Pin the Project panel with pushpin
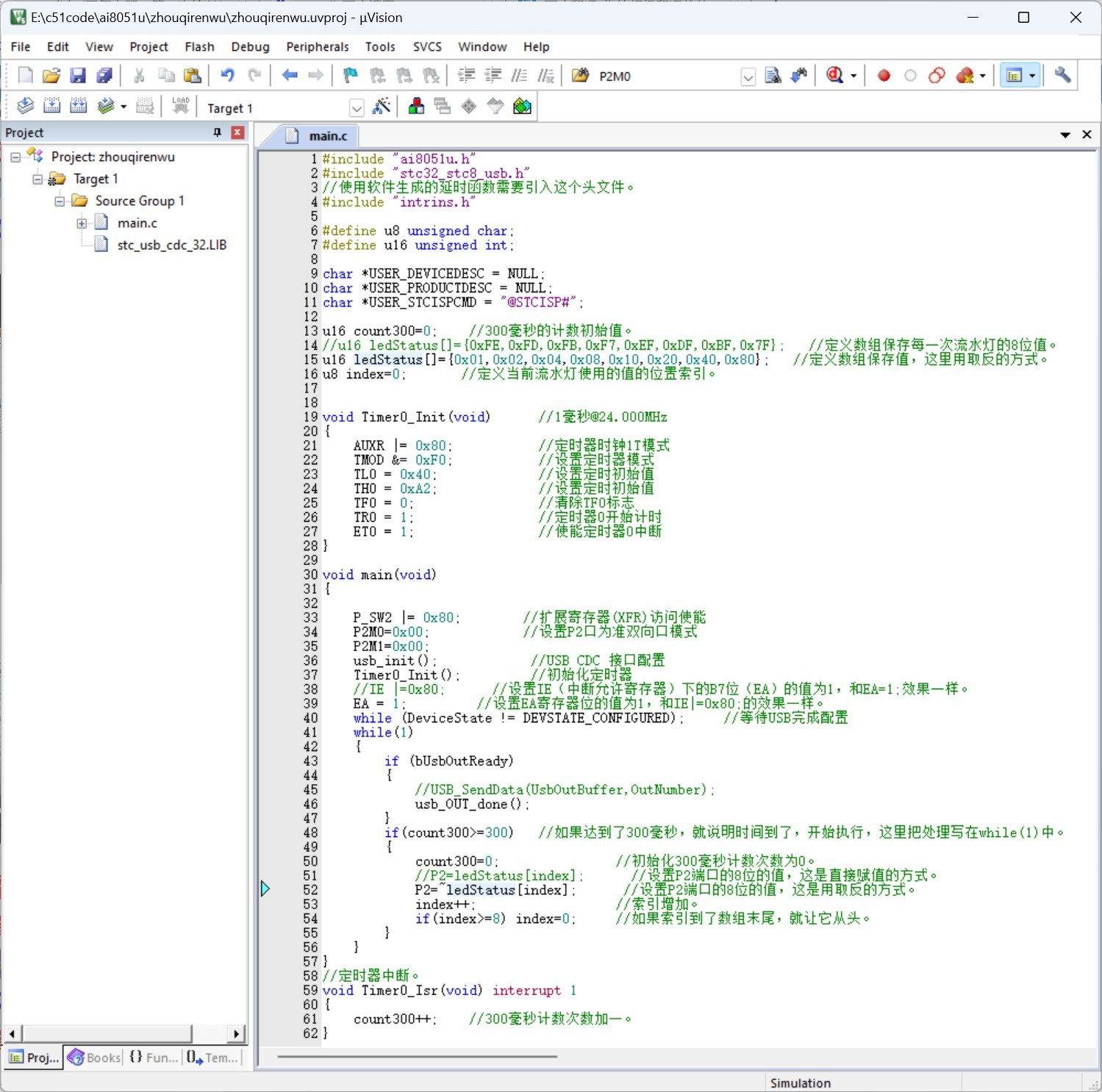The image size is (1102, 1092). tap(217, 132)
